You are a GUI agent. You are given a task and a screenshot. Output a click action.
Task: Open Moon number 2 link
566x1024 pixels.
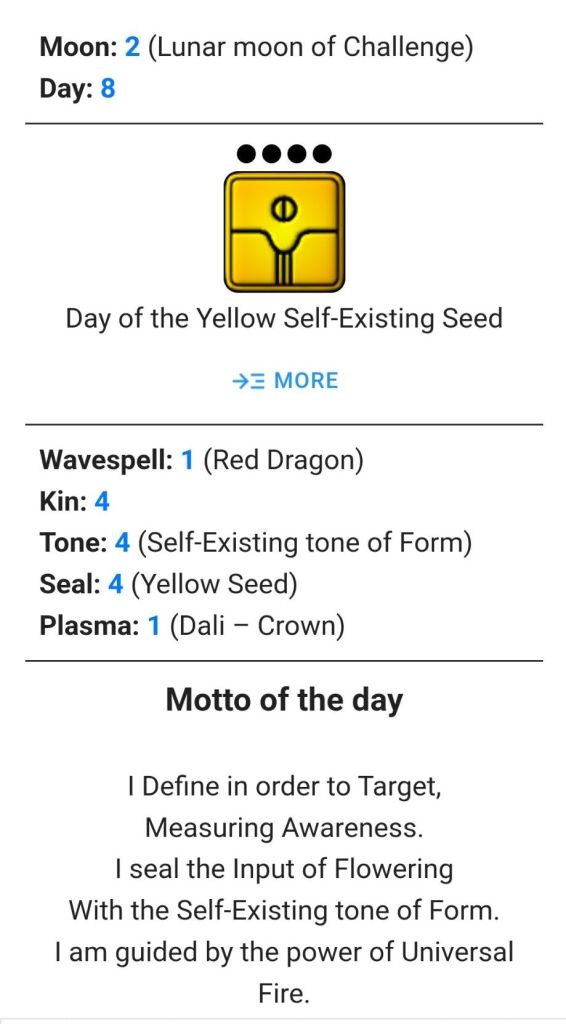(x=133, y=47)
